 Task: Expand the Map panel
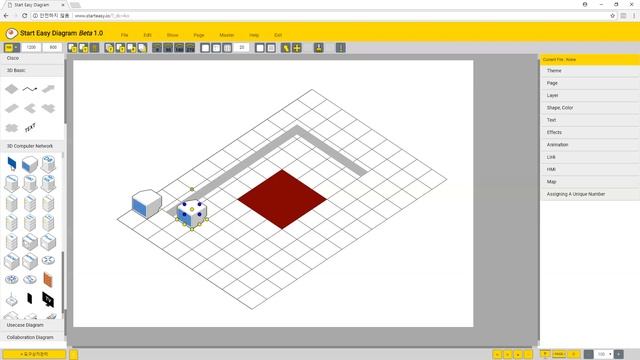pos(590,182)
